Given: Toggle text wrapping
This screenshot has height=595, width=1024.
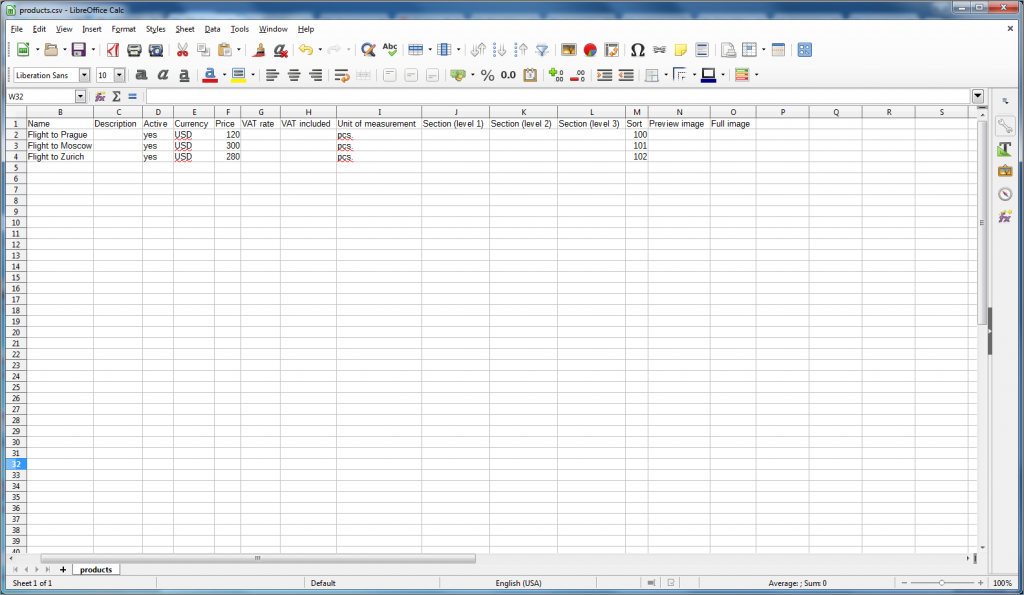Looking at the screenshot, I should coord(342,75).
